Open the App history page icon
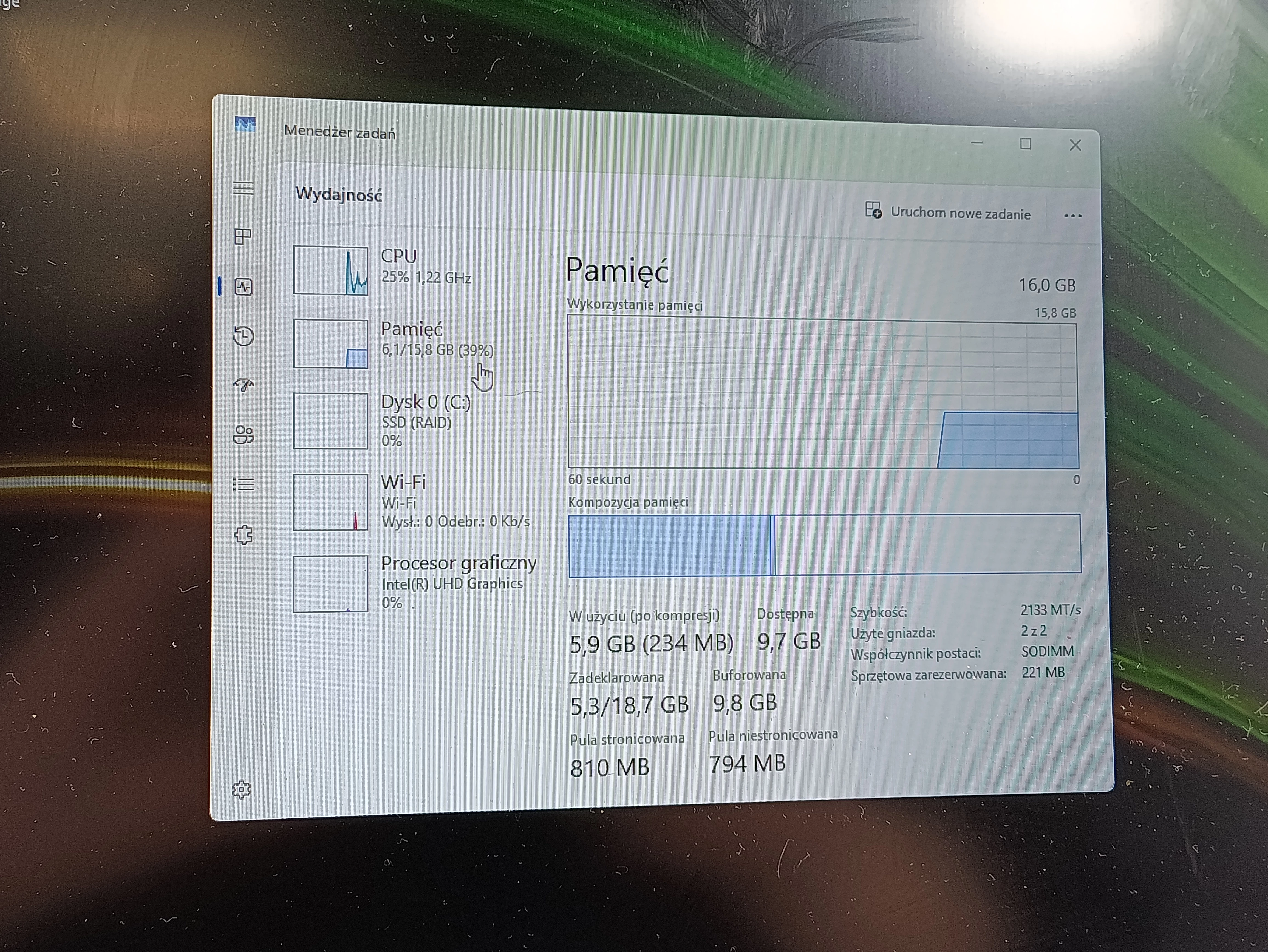 point(244,336)
